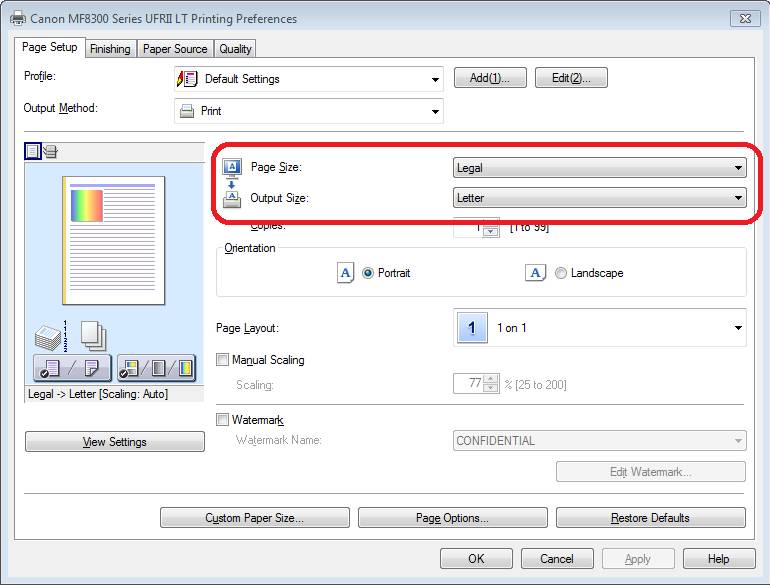Switch to printer preview view icon

[50, 151]
